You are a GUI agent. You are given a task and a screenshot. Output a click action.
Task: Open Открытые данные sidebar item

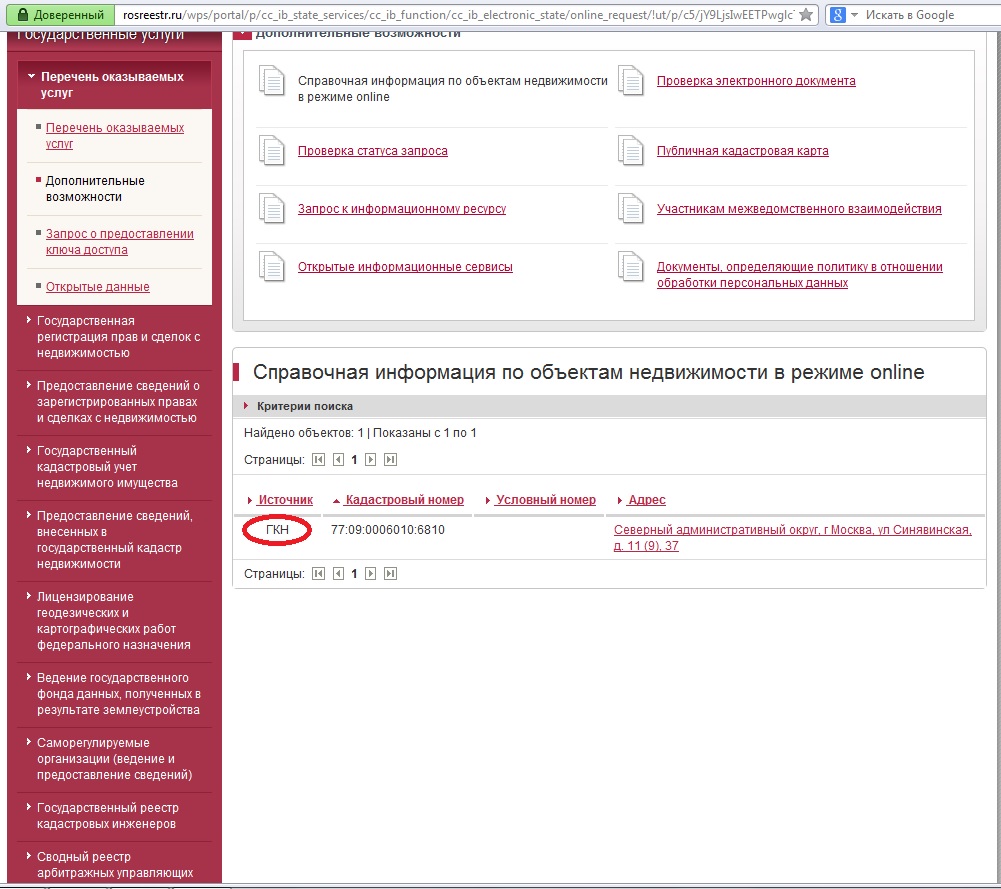click(x=97, y=287)
